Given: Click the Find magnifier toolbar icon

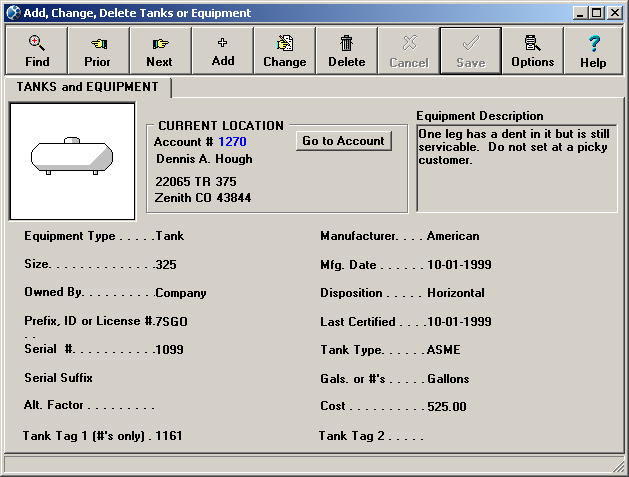Looking at the screenshot, I should (x=37, y=51).
